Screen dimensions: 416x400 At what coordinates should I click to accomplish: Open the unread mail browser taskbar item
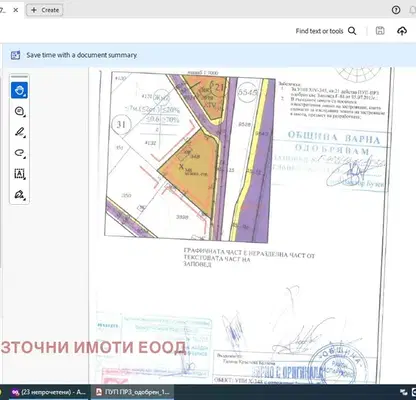[x=48, y=392]
